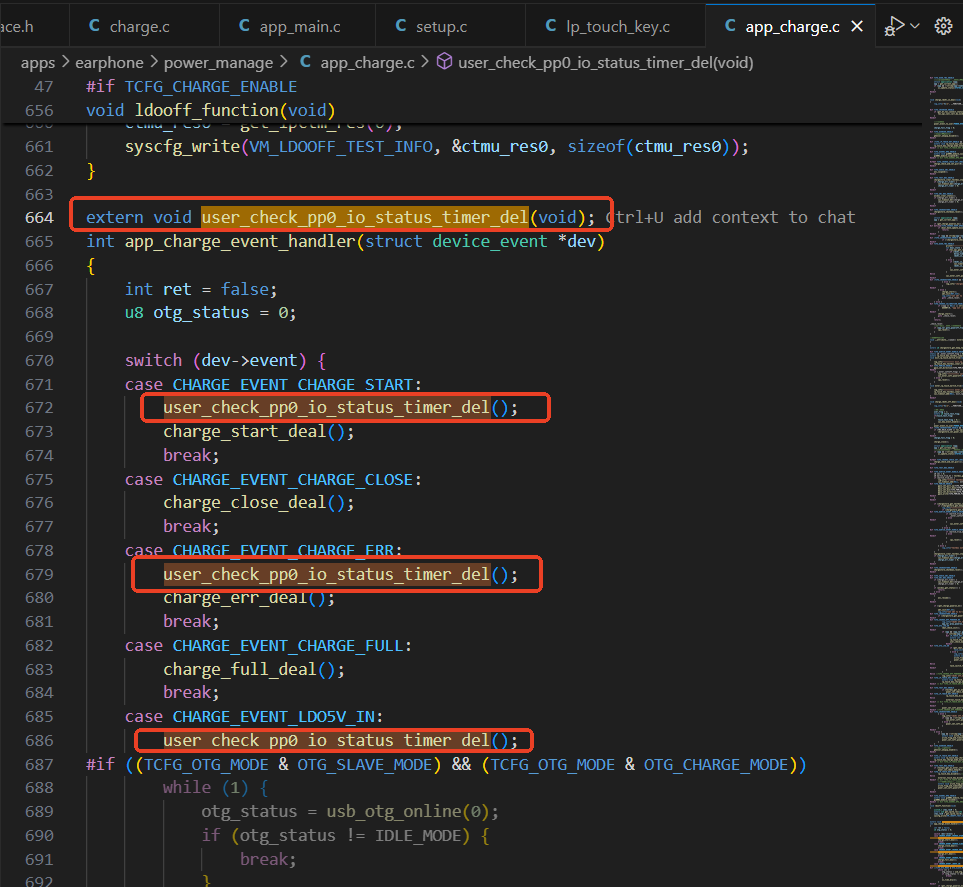Open the user_check_pp0_io_status_timer_del(void) breadcrumb
The height and width of the screenshot is (887, 963).
click(606, 63)
